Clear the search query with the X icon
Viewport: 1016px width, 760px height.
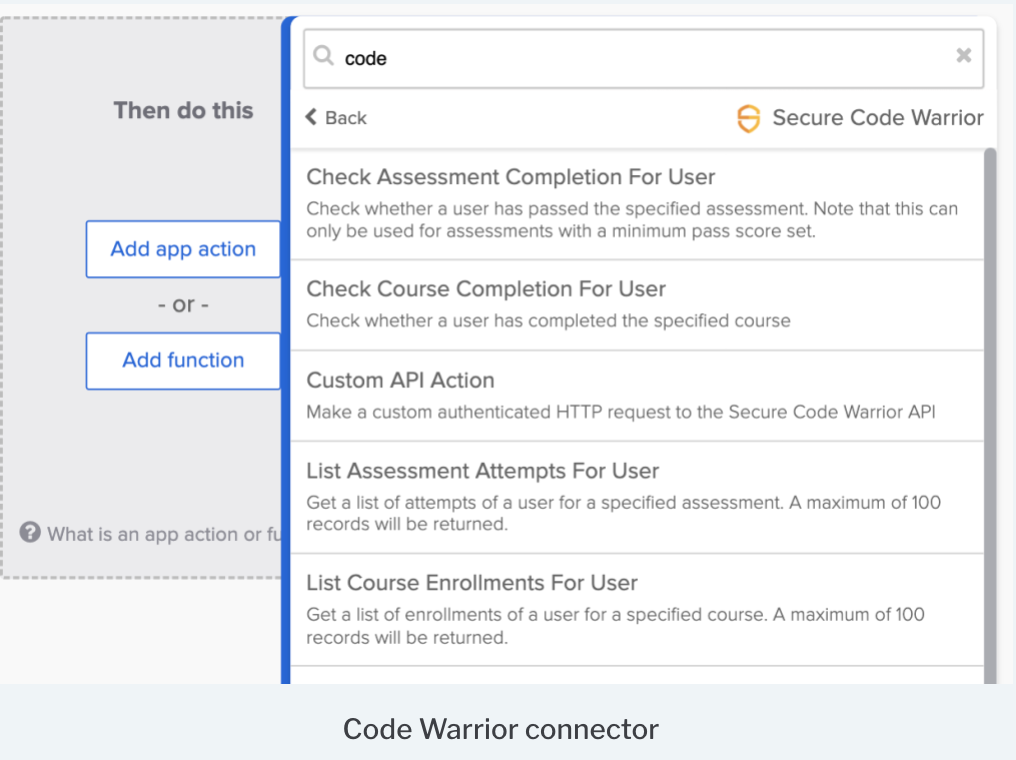963,56
